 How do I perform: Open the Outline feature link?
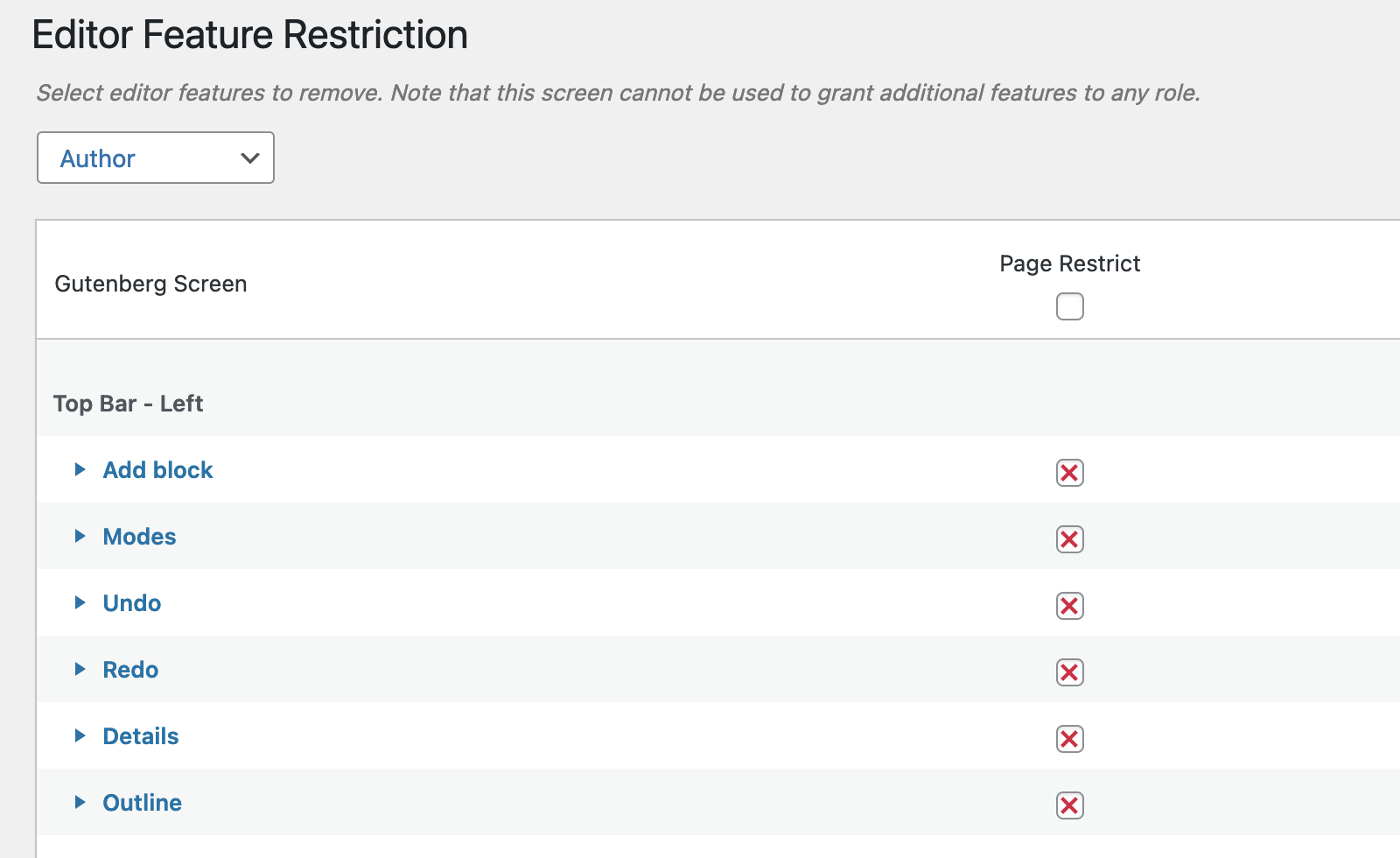click(x=143, y=803)
